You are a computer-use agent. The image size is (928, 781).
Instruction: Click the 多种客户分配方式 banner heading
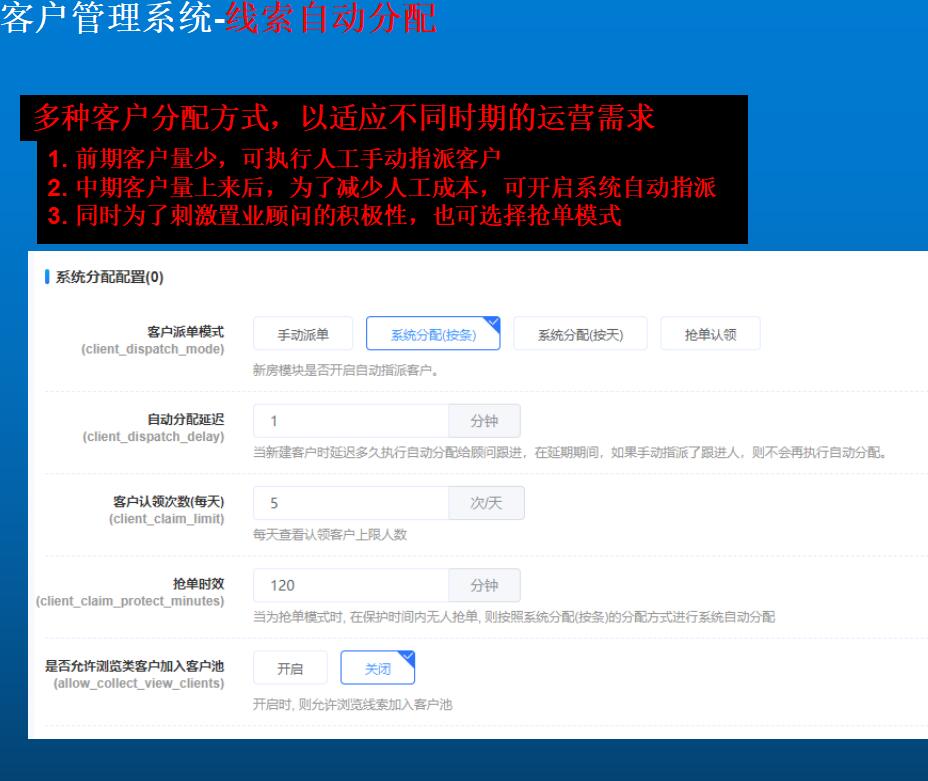tap(343, 119)
